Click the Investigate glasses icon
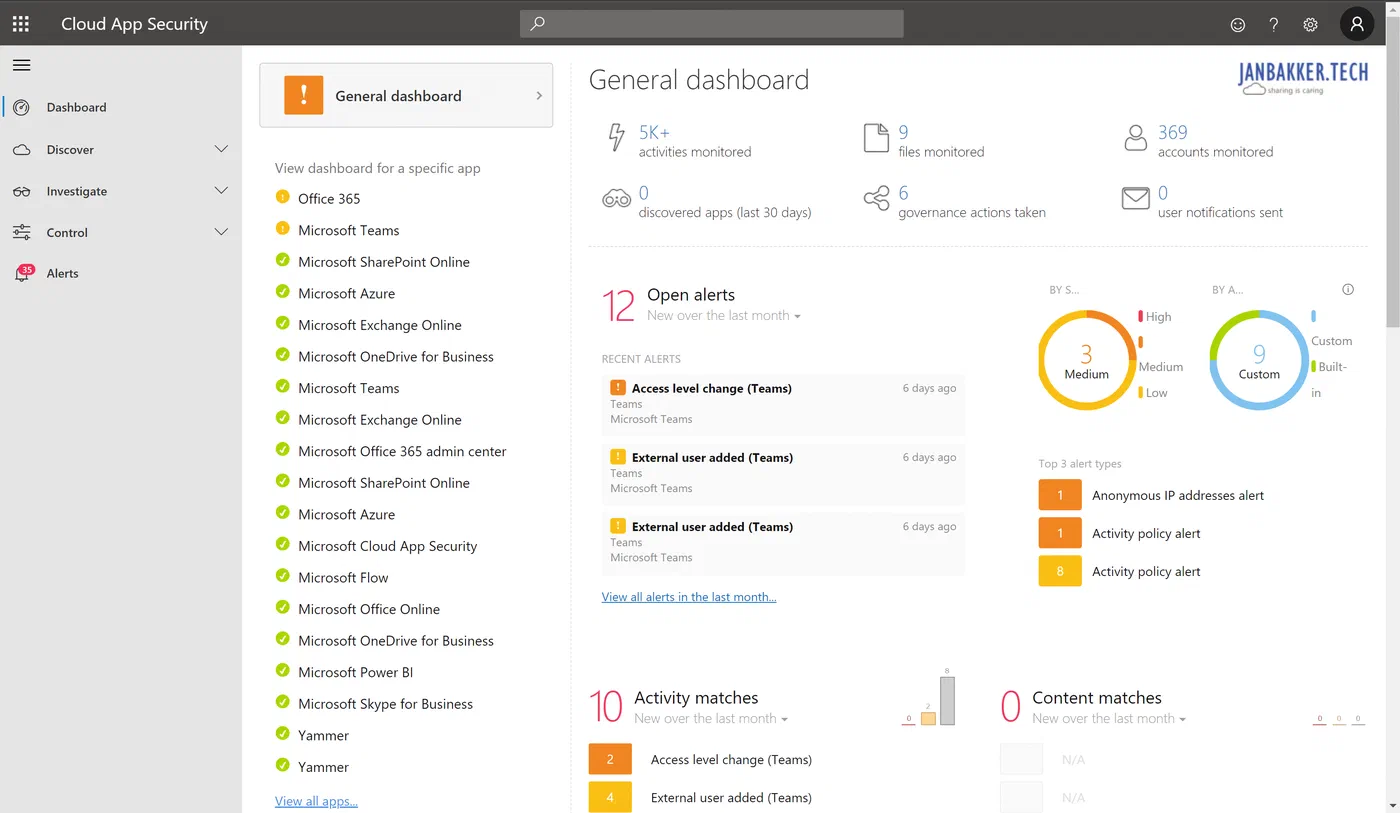The image size is (1400, 813). coord(21,191)
